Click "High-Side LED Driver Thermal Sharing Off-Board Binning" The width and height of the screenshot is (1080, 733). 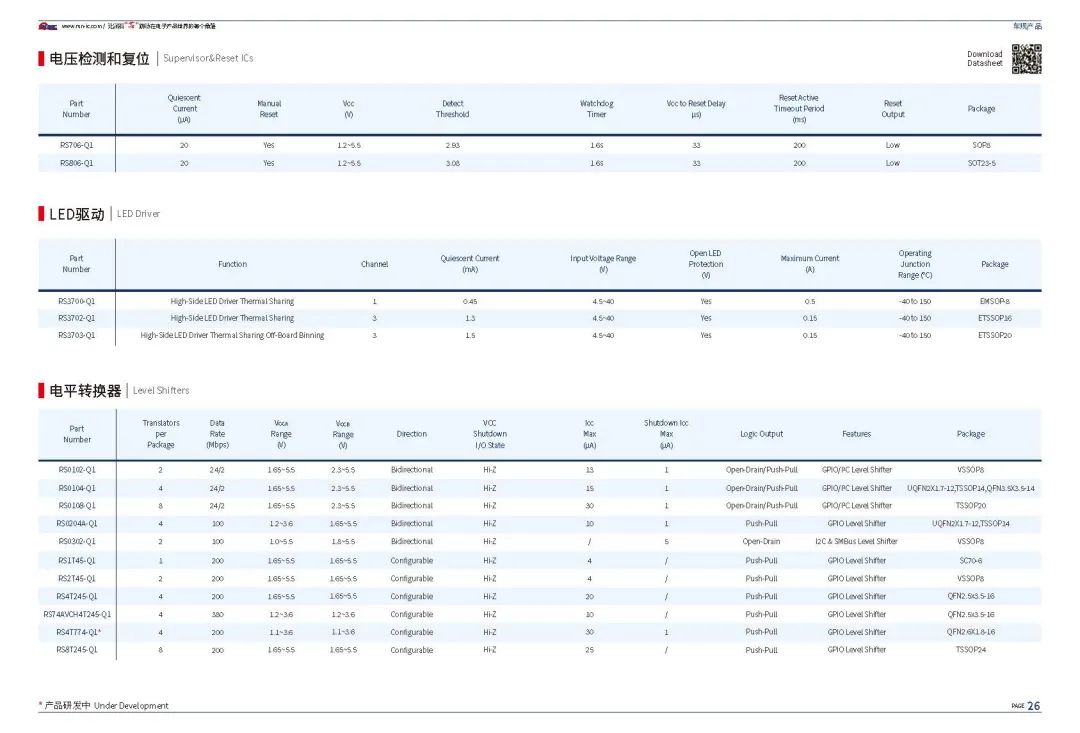[232, 335]
